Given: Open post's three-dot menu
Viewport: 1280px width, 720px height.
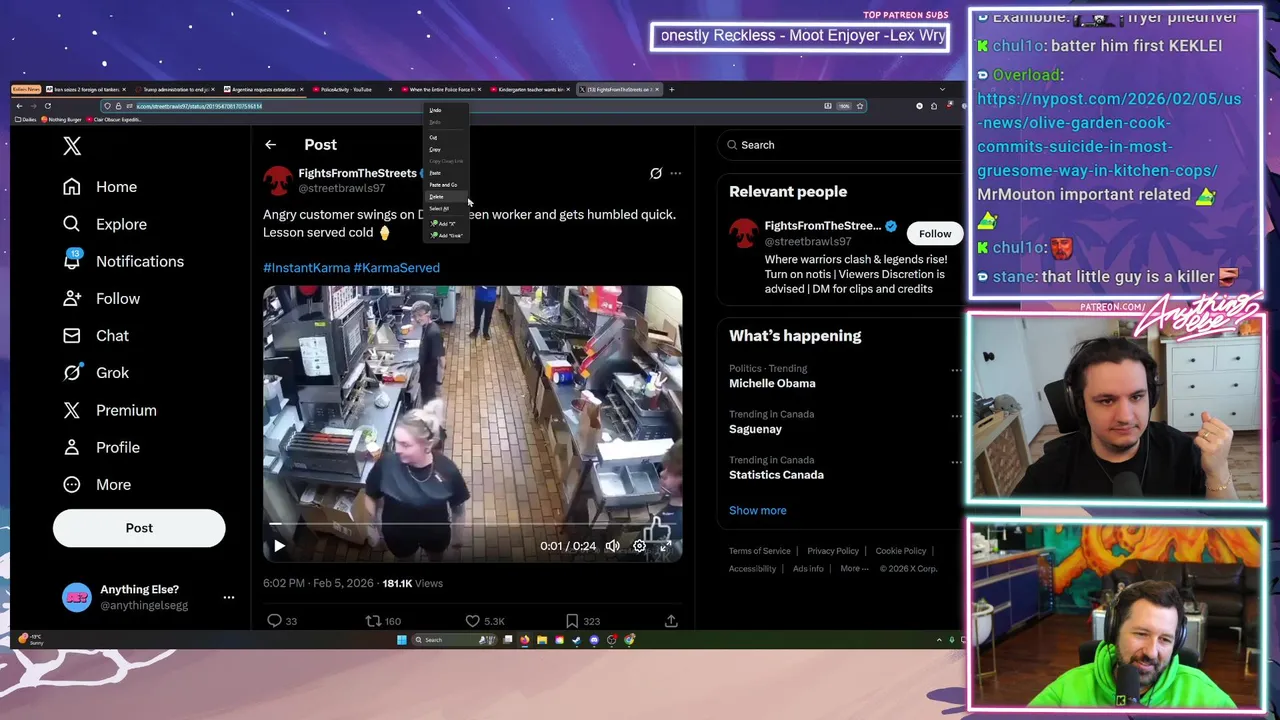Looking at the screenshot, I should 676,173.
